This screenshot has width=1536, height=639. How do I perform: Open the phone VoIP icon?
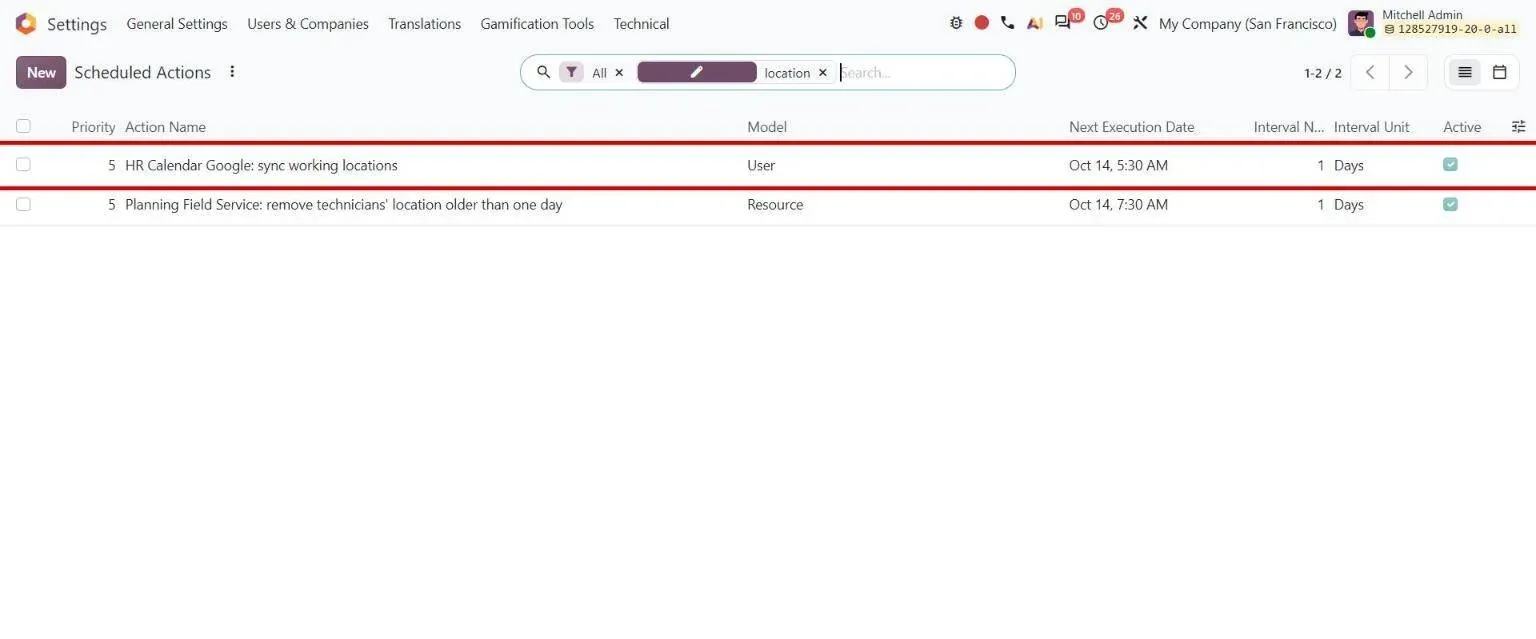pyautogui.click(x=1007, y=23)
